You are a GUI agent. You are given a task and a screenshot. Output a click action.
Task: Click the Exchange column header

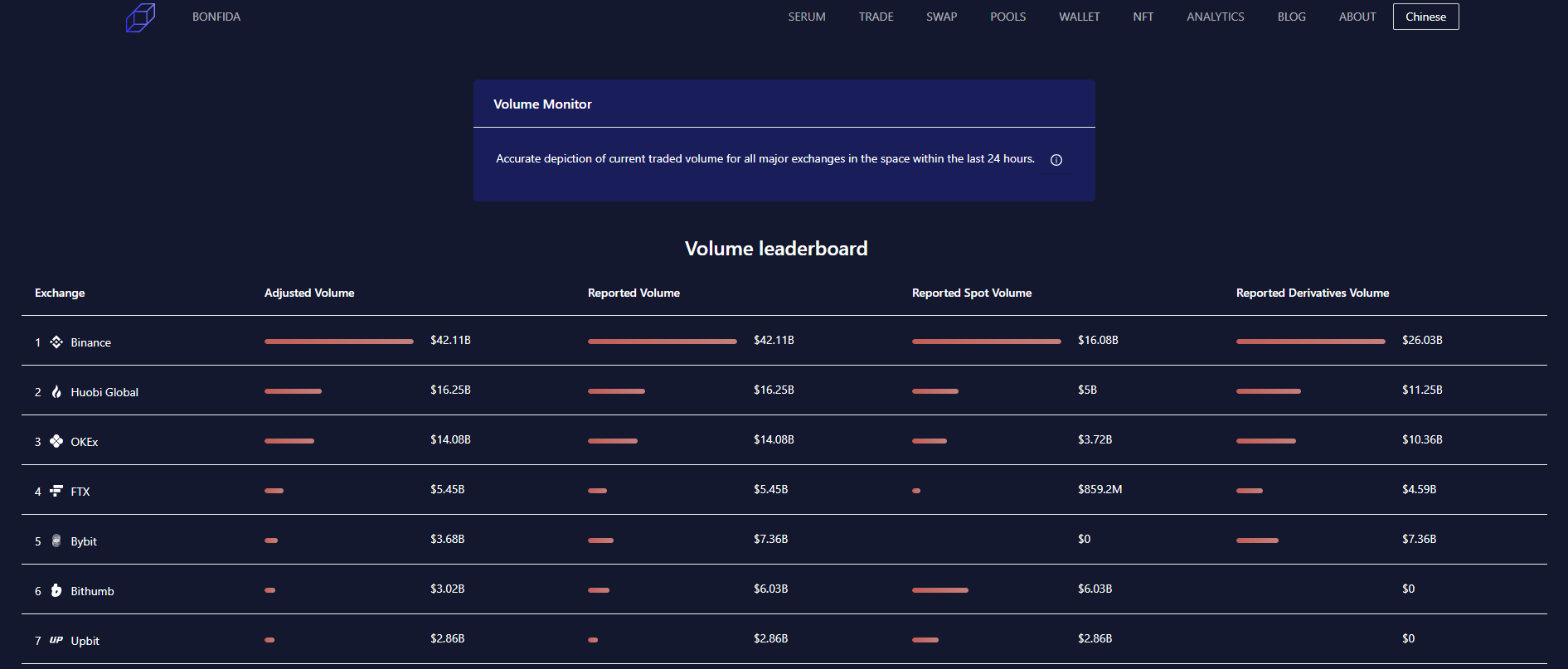[60, 293]
